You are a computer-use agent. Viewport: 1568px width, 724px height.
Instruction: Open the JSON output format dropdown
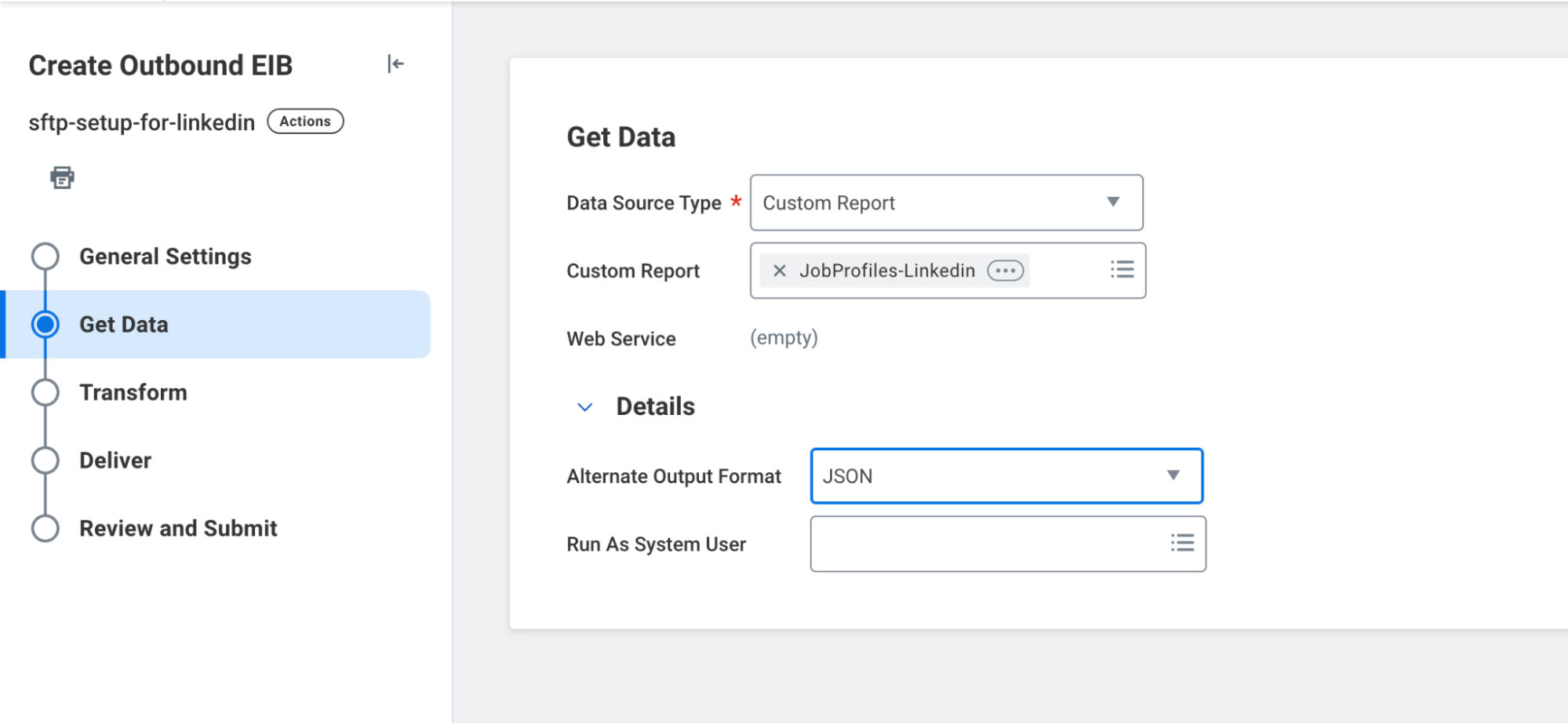click(988, 475)
